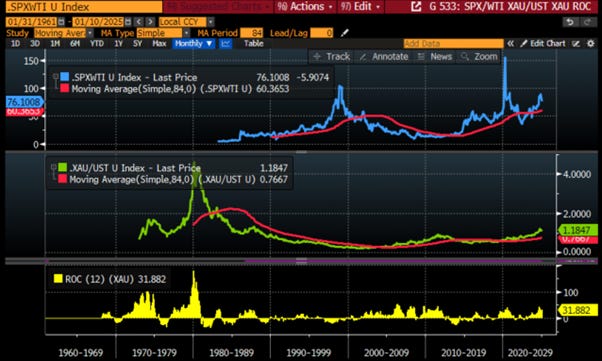The image size is (602, 361).
Task: Open the pop-out chart window icon
Action: click(x=416, y=7)
